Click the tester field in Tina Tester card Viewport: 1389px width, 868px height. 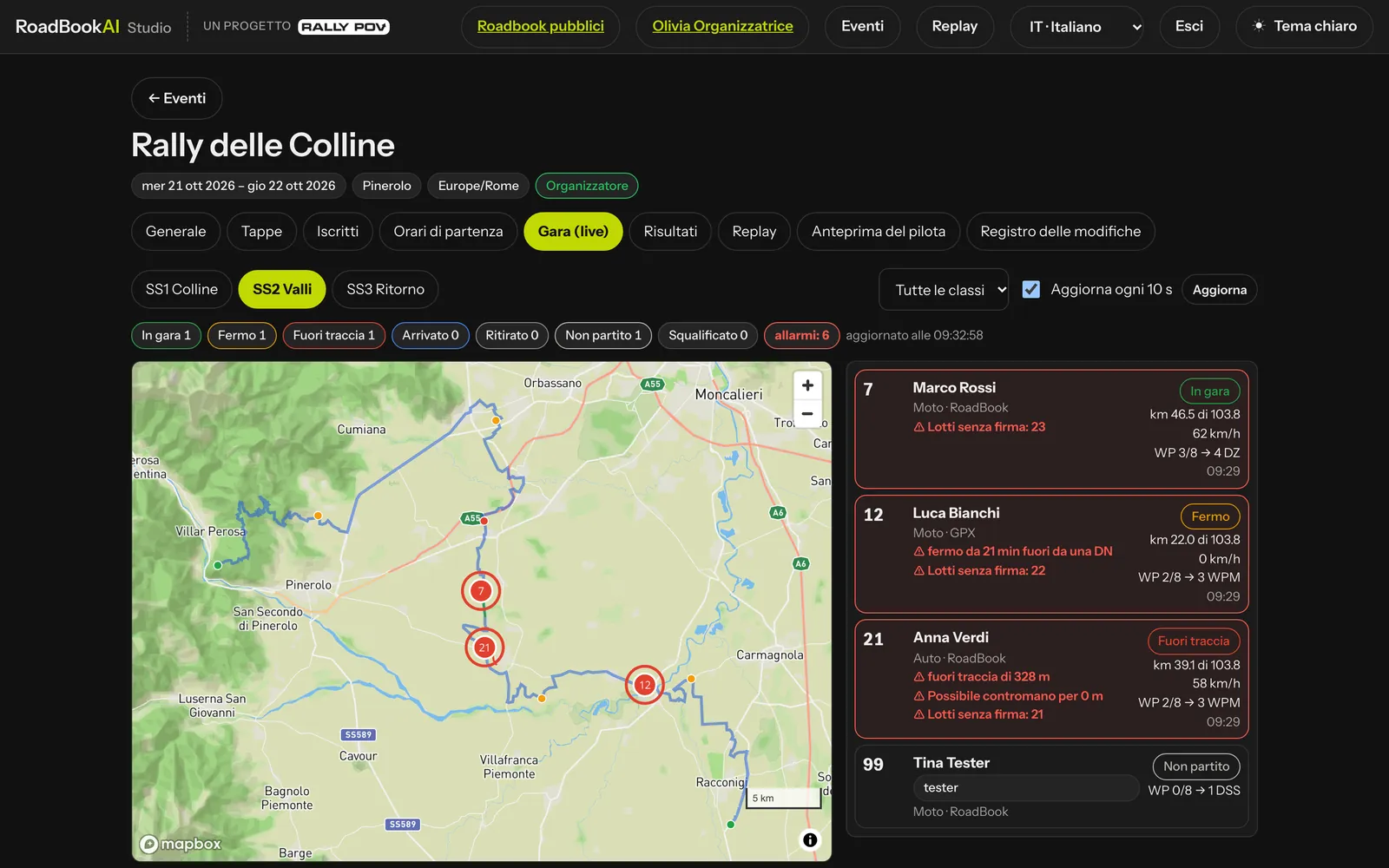1025,788
